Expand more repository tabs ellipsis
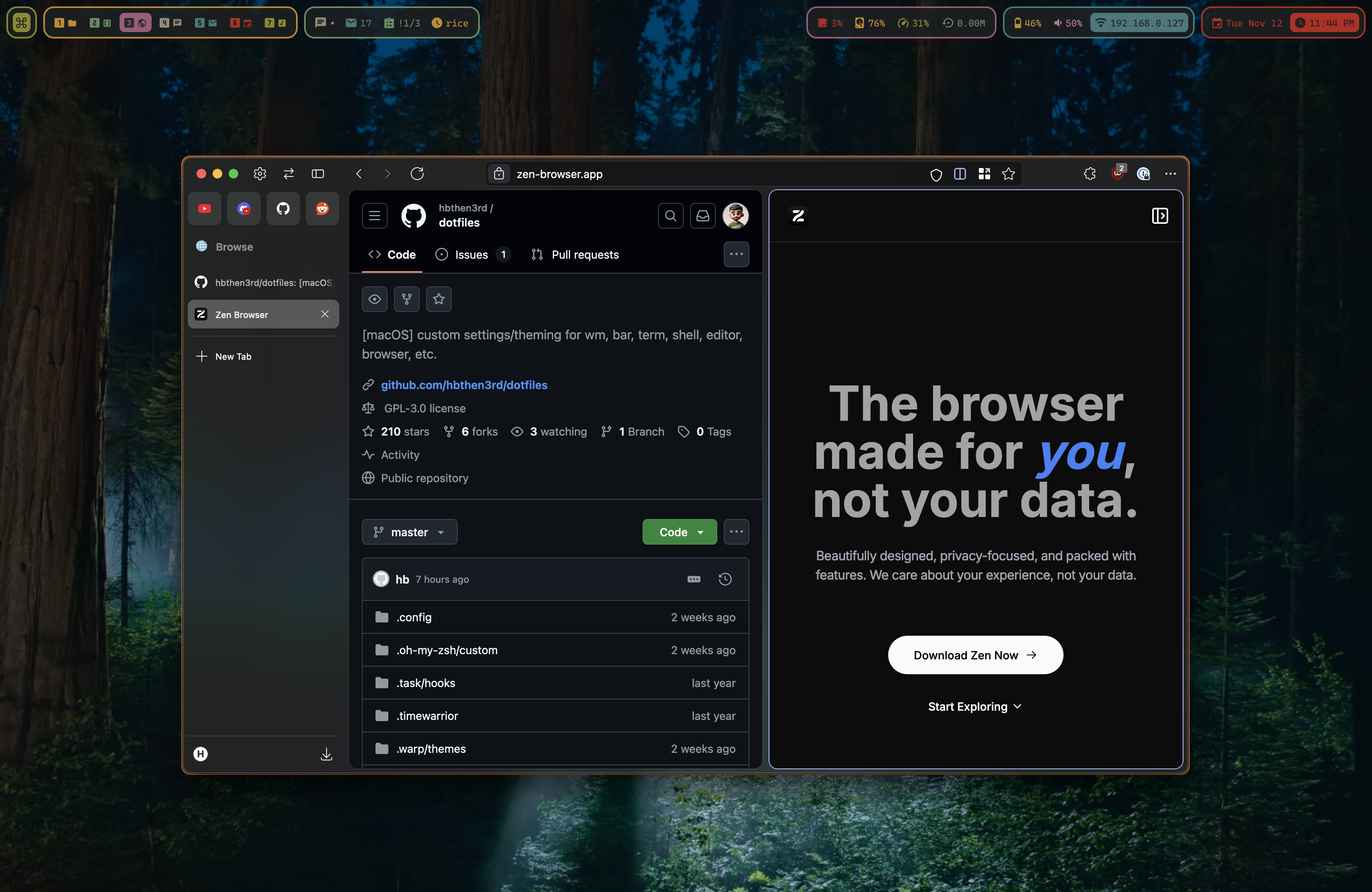The image size is (1372, 892). point(736,254)
